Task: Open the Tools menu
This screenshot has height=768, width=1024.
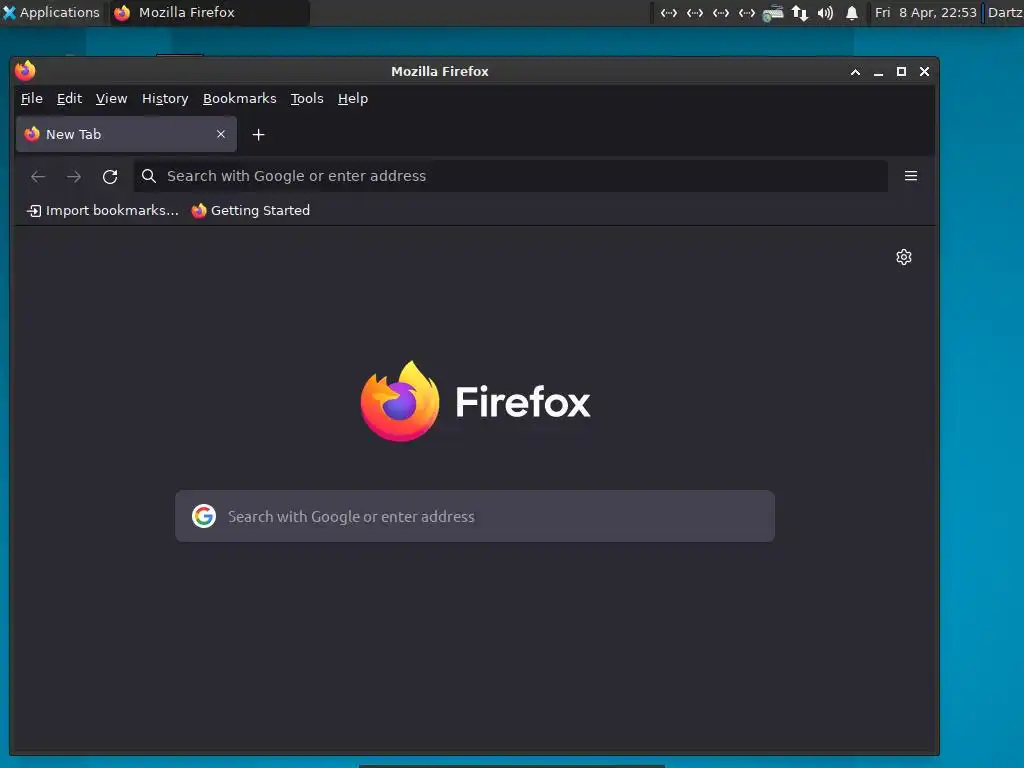Action: [x=307, y=99]
